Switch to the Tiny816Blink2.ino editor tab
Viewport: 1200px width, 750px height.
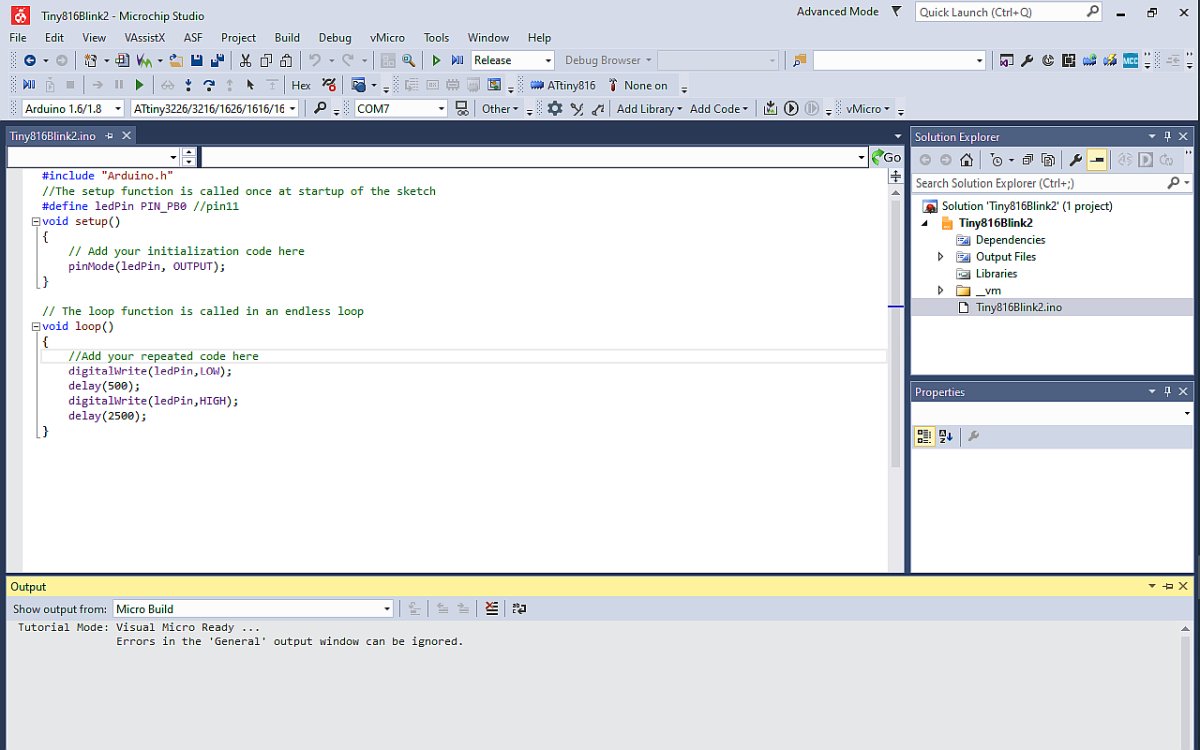coord(53,136)
